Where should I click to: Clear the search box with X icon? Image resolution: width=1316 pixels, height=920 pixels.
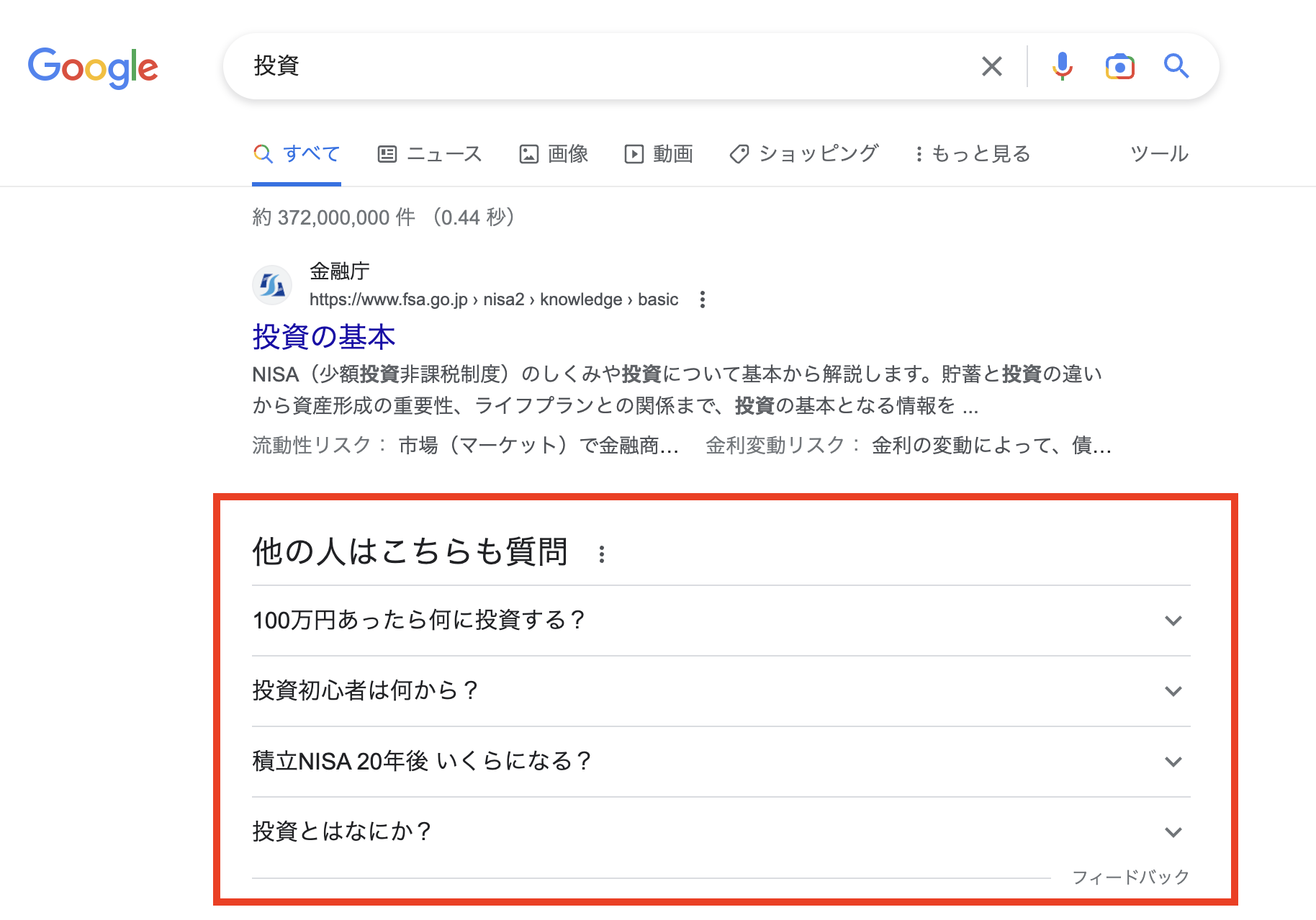point(992,66)
